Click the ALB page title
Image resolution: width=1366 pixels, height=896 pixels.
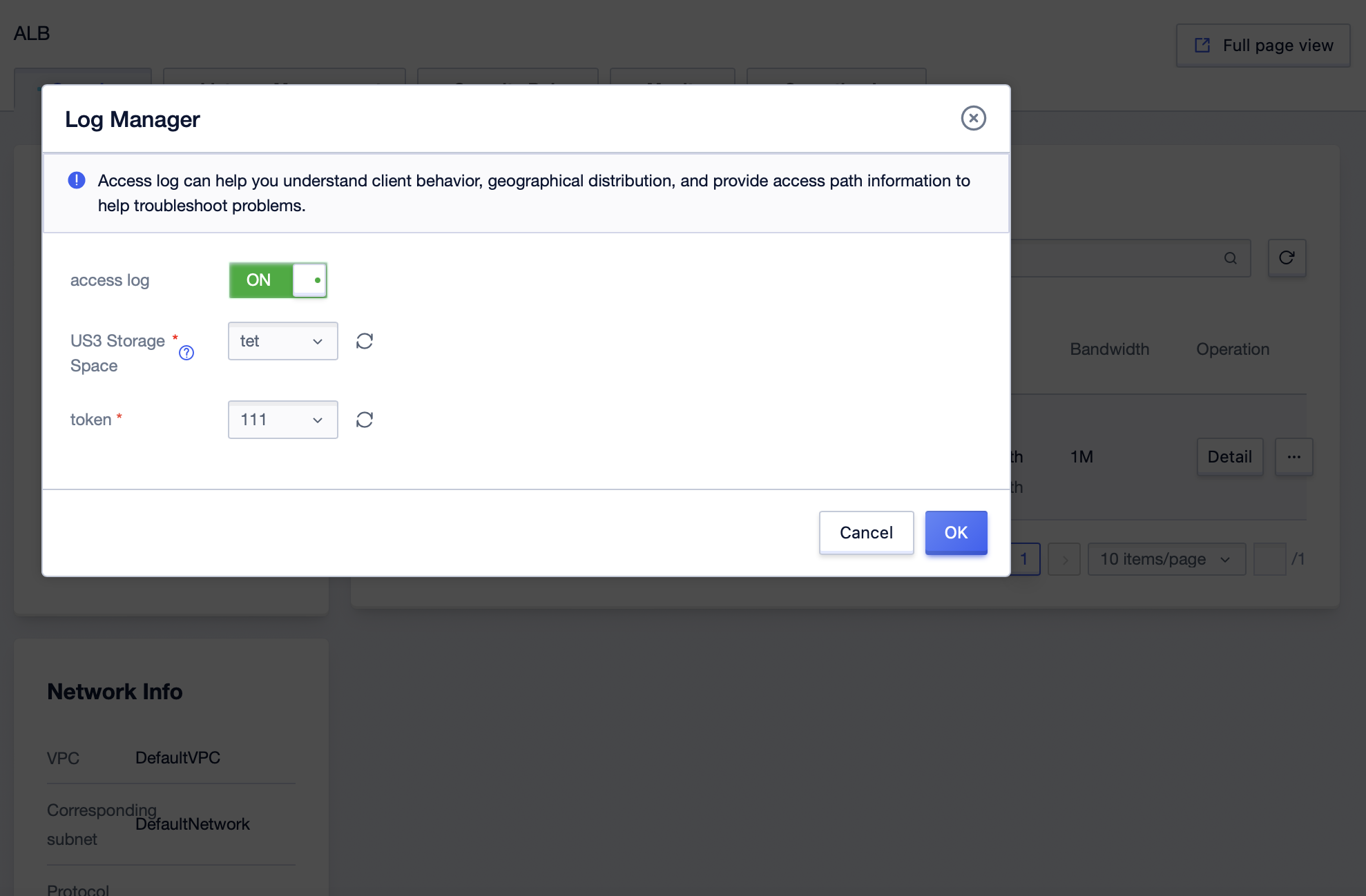point(32,33)
